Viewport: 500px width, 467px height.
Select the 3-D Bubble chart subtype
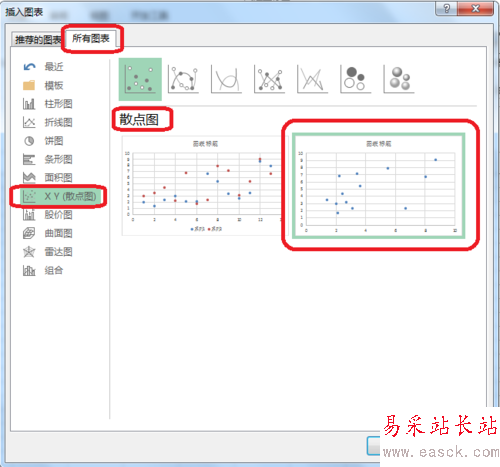[x=399, y=79]
